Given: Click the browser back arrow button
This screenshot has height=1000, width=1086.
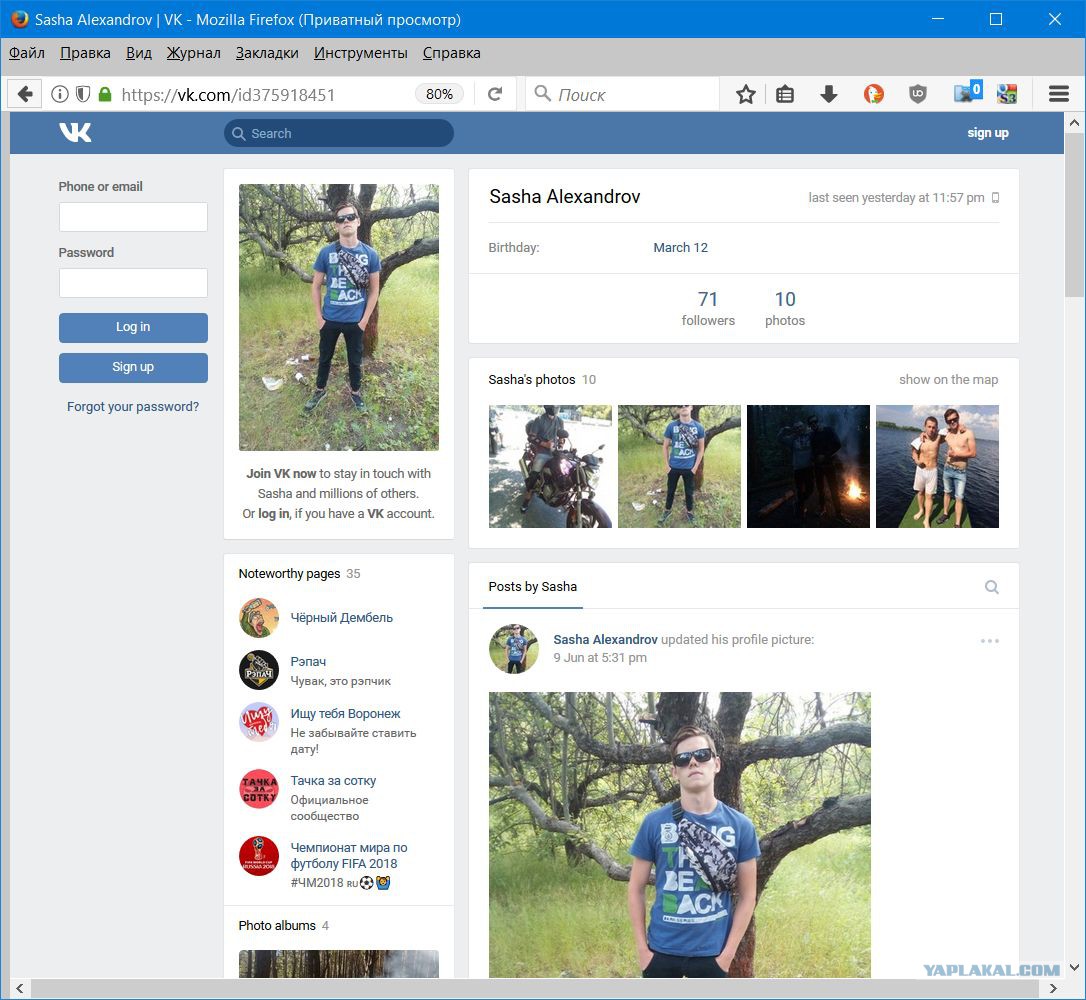Looking at the screenshot, I should (x=25, y=93).
